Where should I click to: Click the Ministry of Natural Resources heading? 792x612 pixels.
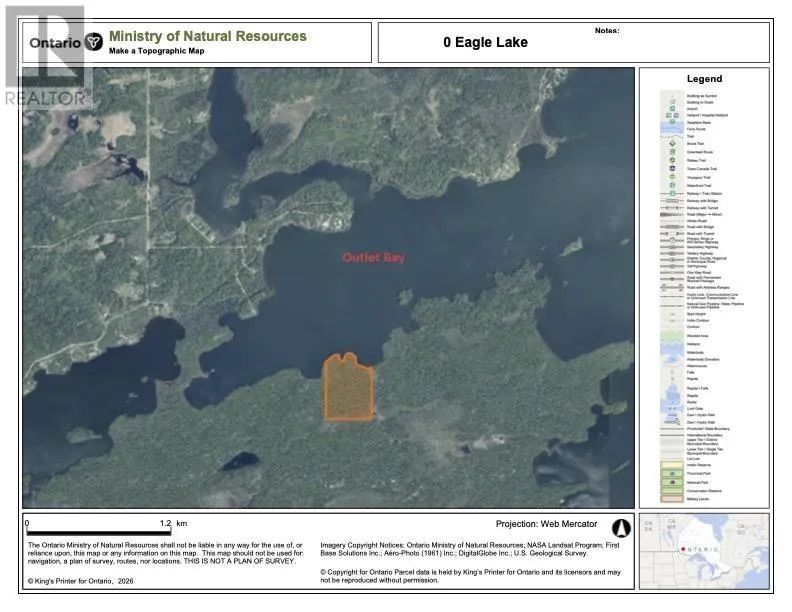(208, 36)
